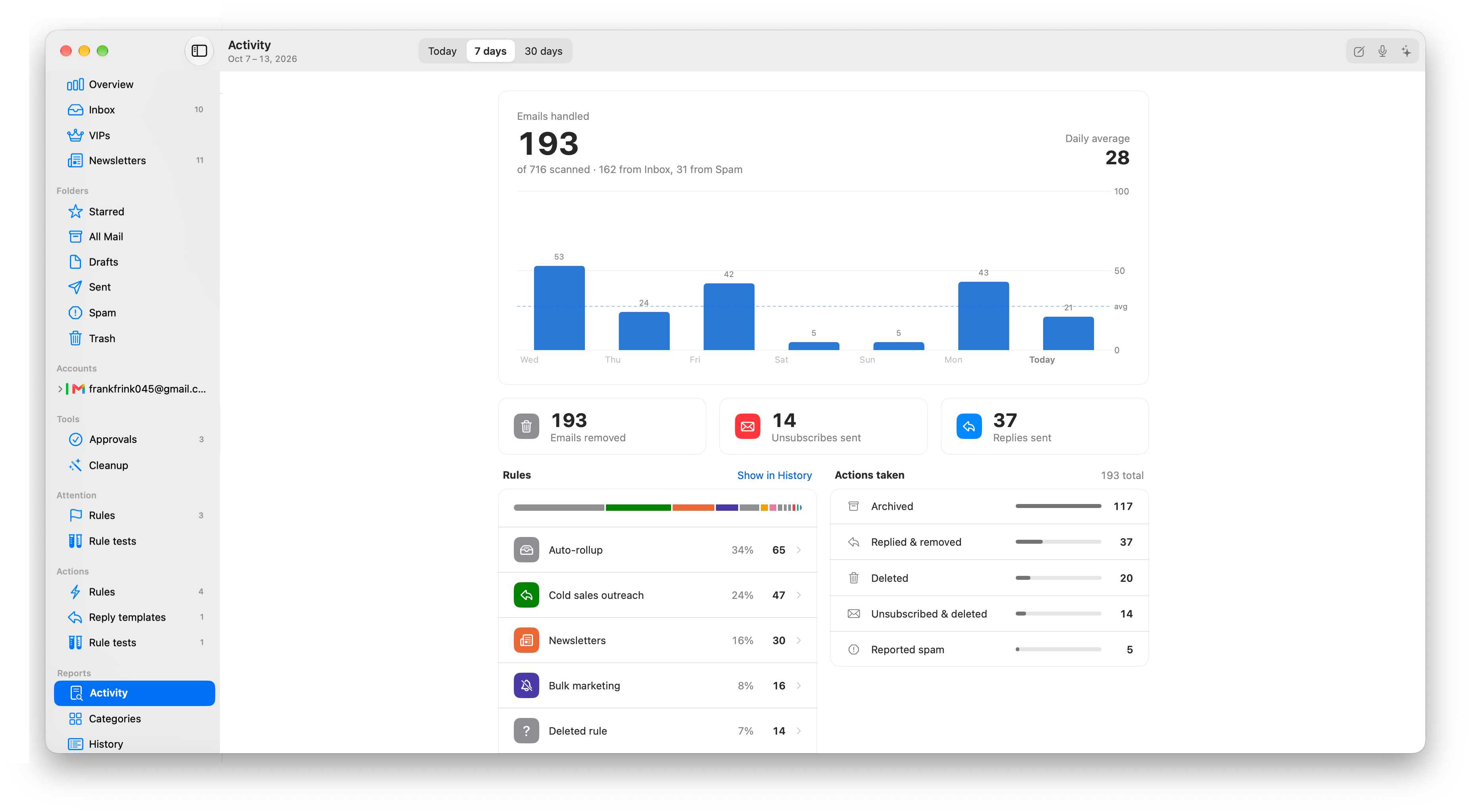Open the 193 Emails removed card
The width and height of the screenshot is (1470, 812).
click(602, 427)
